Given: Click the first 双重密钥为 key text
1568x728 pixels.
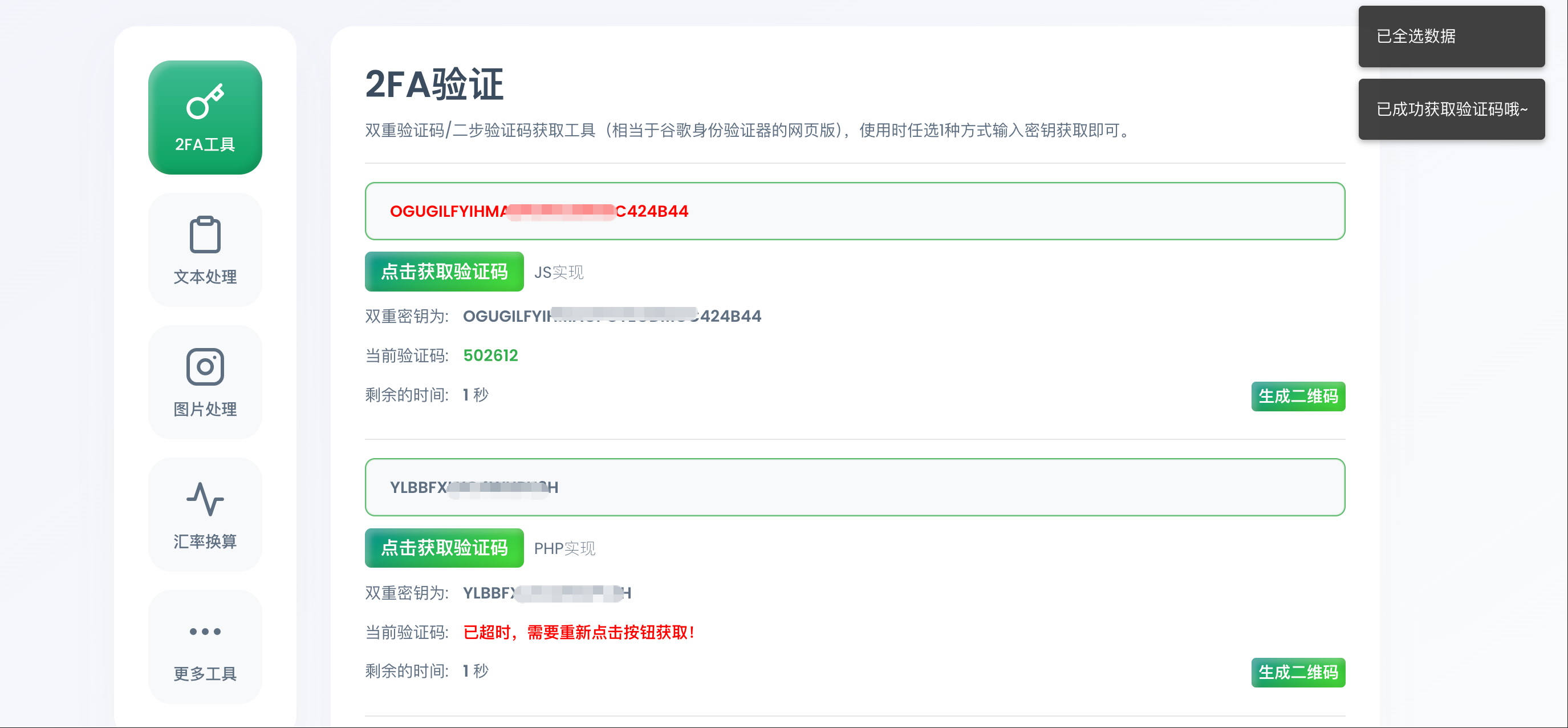Looking at the screenshot, I should click(611, 316).
